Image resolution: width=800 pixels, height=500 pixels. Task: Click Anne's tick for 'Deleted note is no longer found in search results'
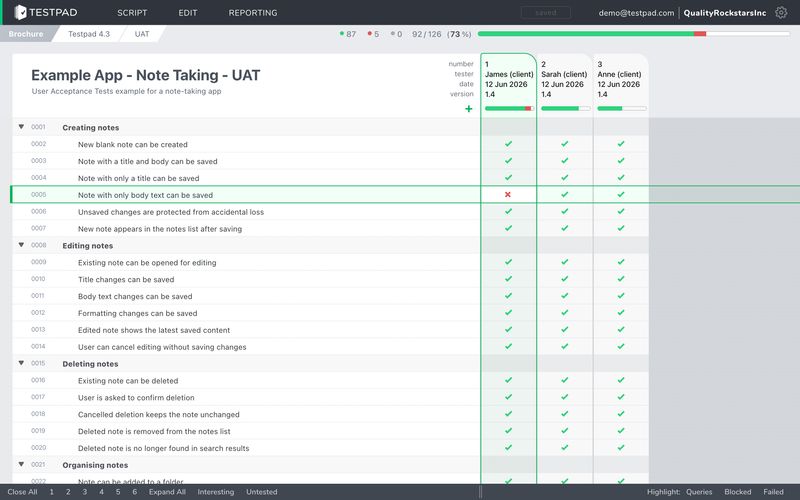620,447
